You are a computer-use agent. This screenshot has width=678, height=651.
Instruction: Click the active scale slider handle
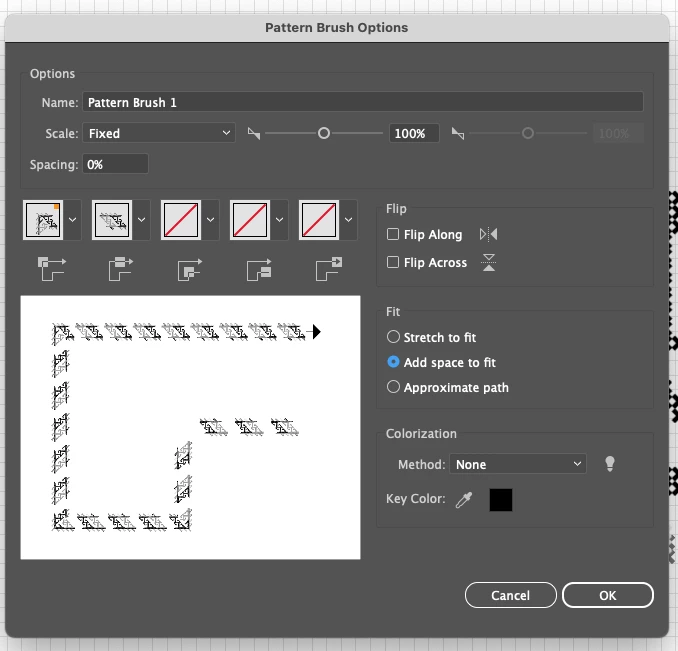324,133
